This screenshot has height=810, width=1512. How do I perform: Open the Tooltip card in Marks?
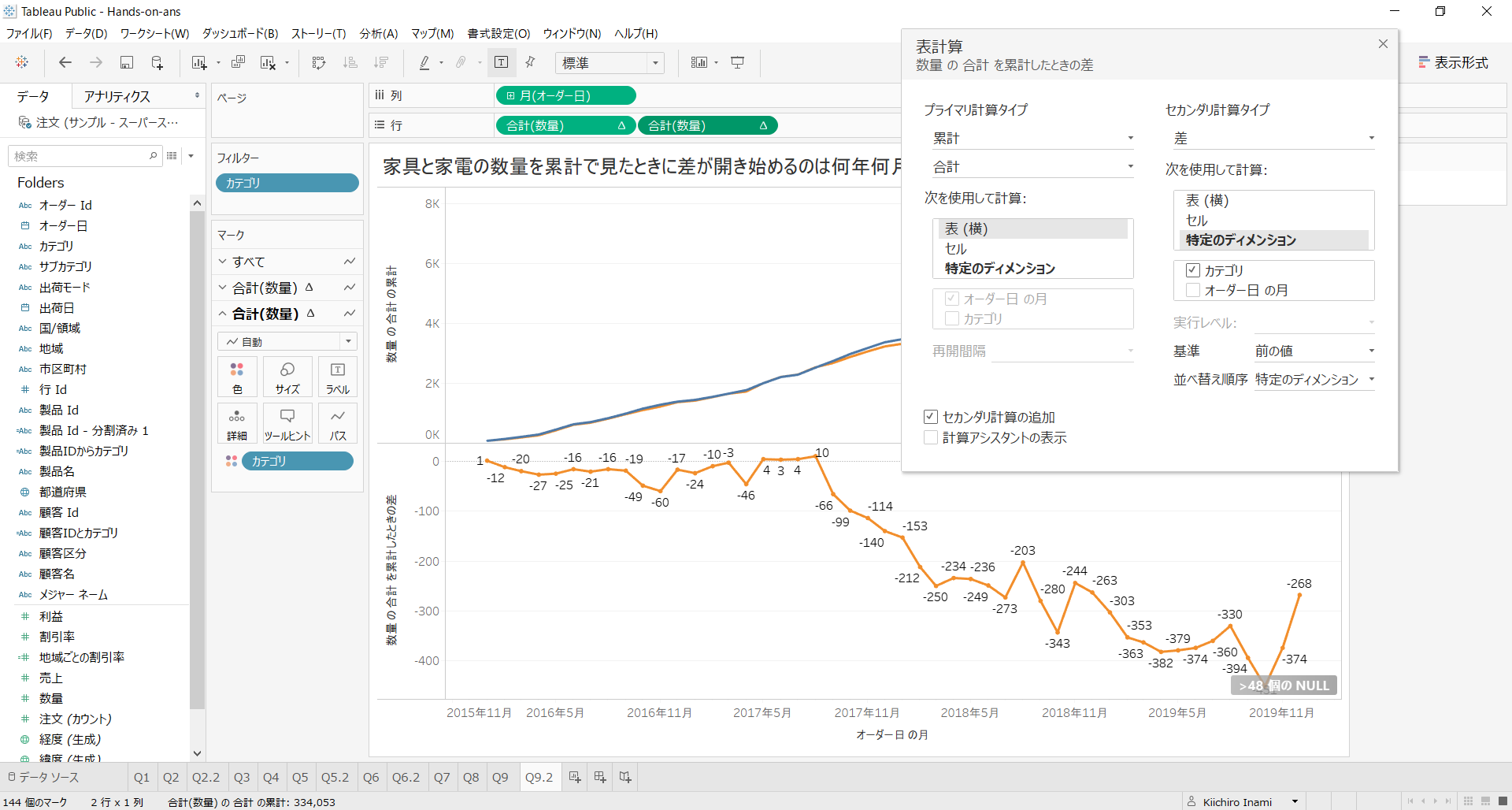(287, 424)
